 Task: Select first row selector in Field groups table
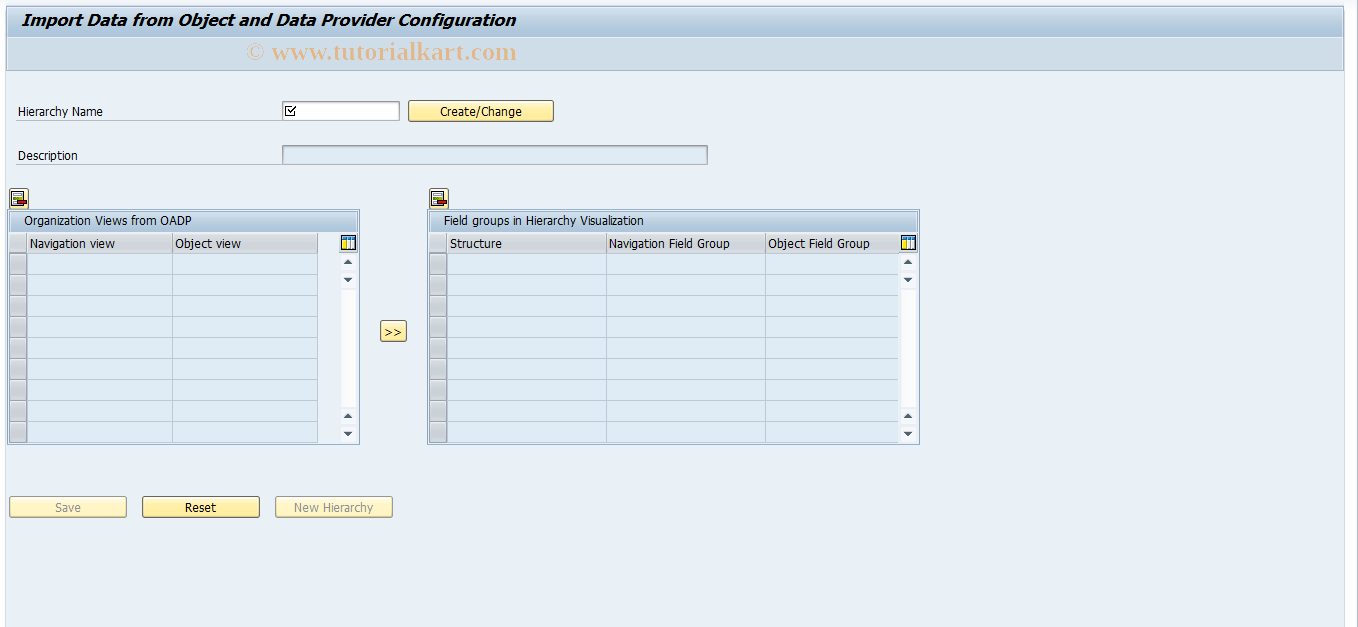coord(438,264)
